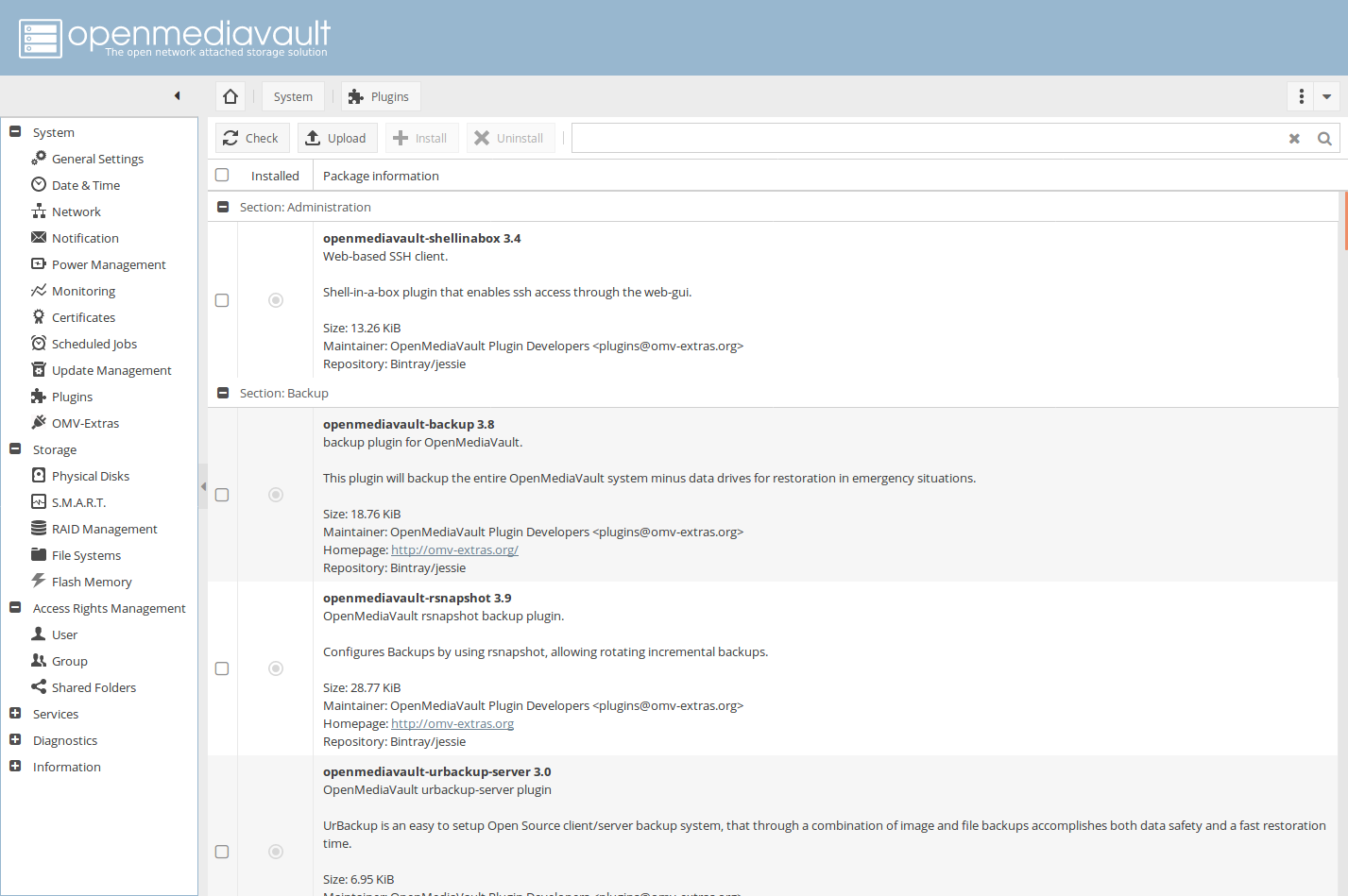Collapse Section: Administration group
This screenshot has width=1348, height=896.
(x=223, y=207)
